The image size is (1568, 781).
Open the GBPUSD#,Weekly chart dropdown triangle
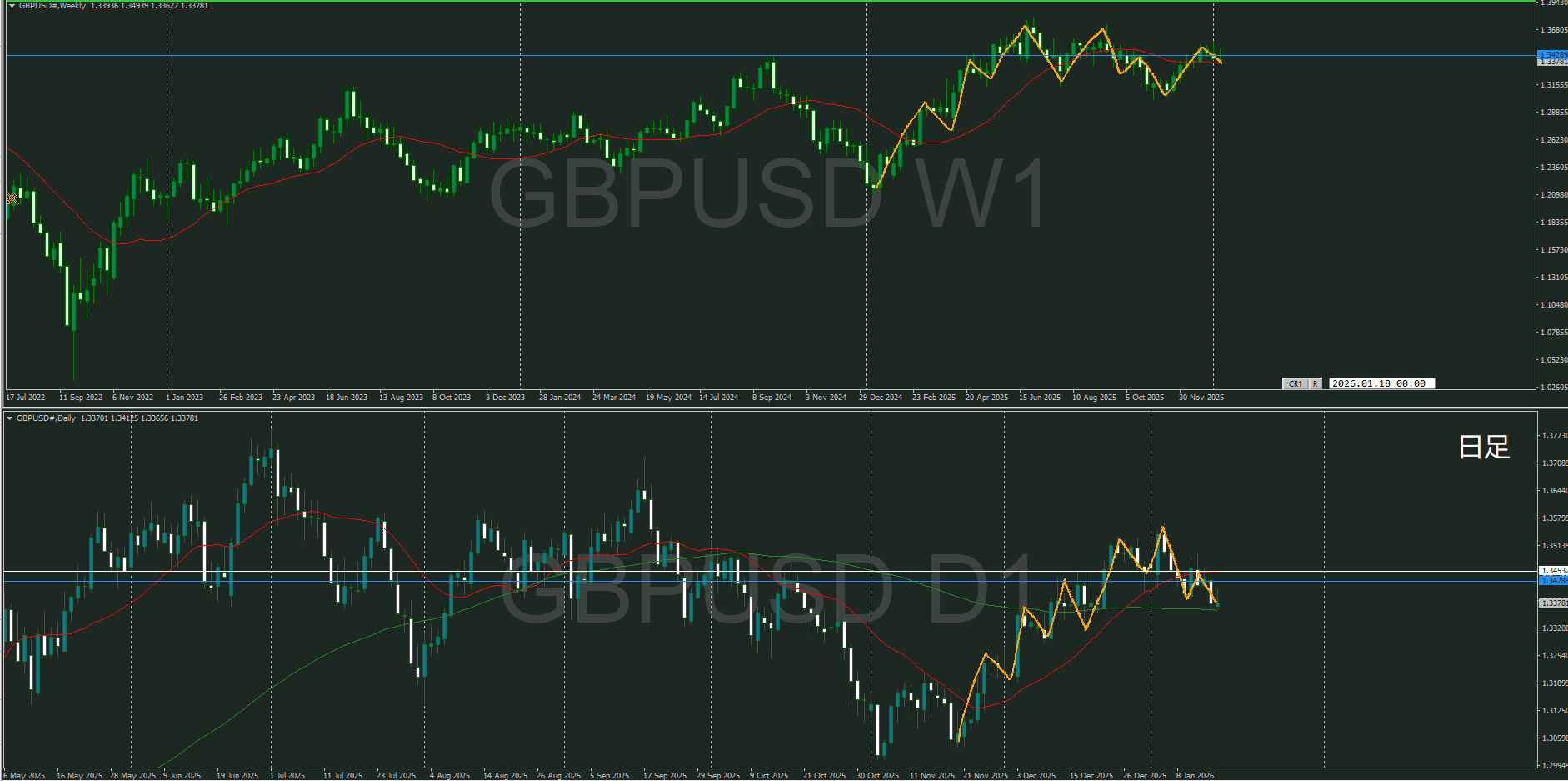coord(12,6)
